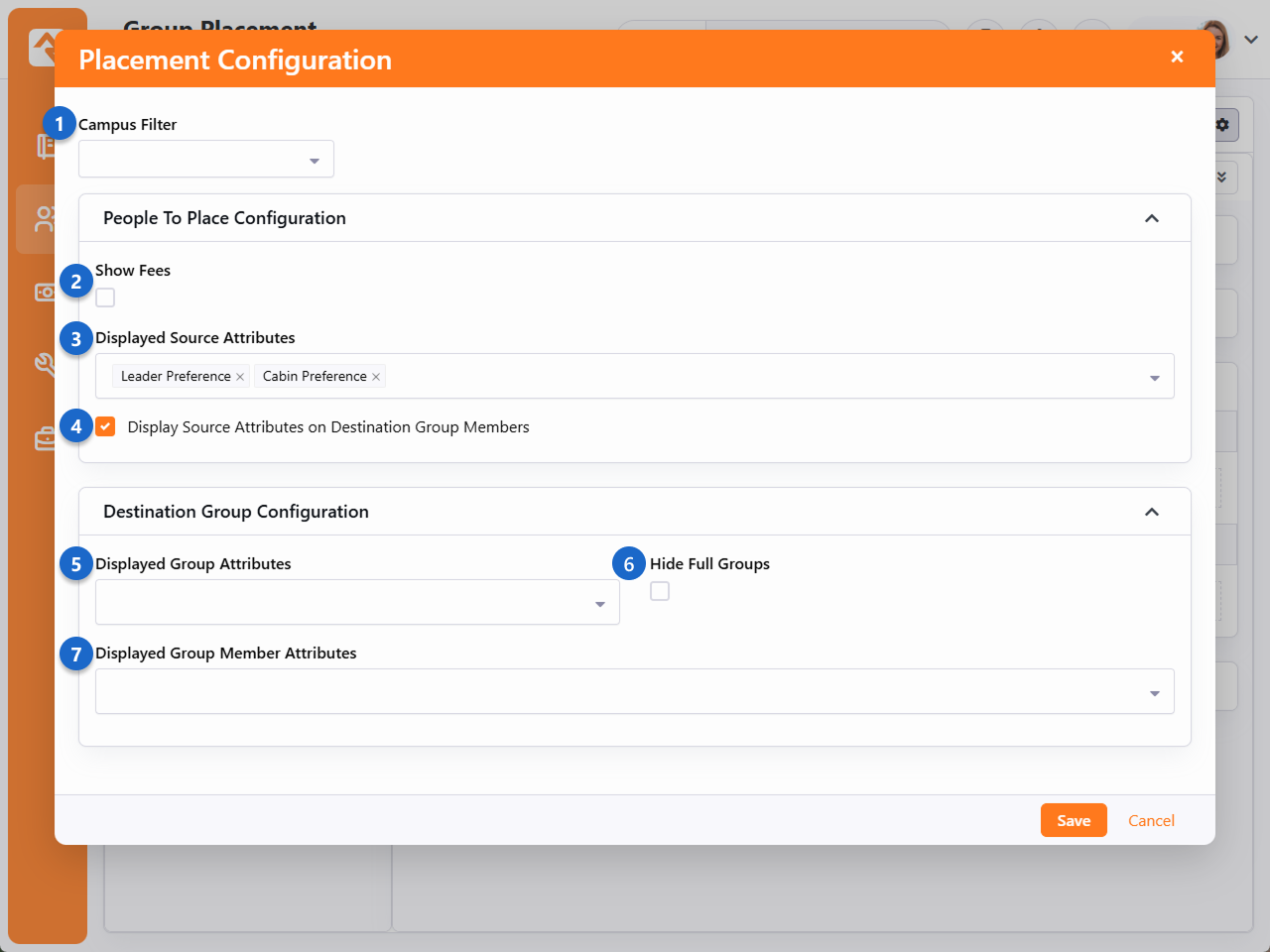Expand the Displayed Group Attributes dropdown

click(357, 603)
